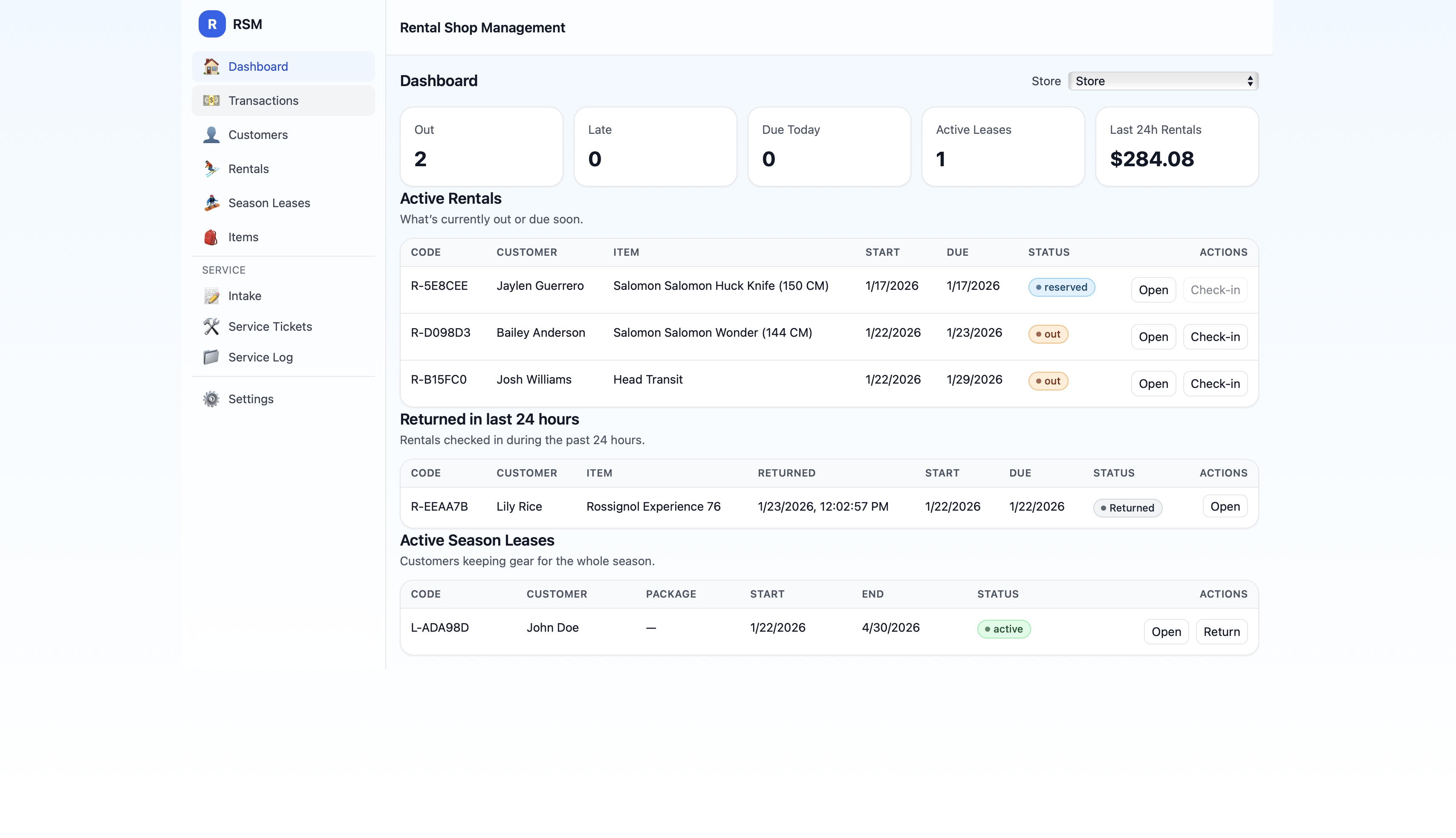
Task: Open the Store selector dropdown
Action: click(x=1162, y=81)
